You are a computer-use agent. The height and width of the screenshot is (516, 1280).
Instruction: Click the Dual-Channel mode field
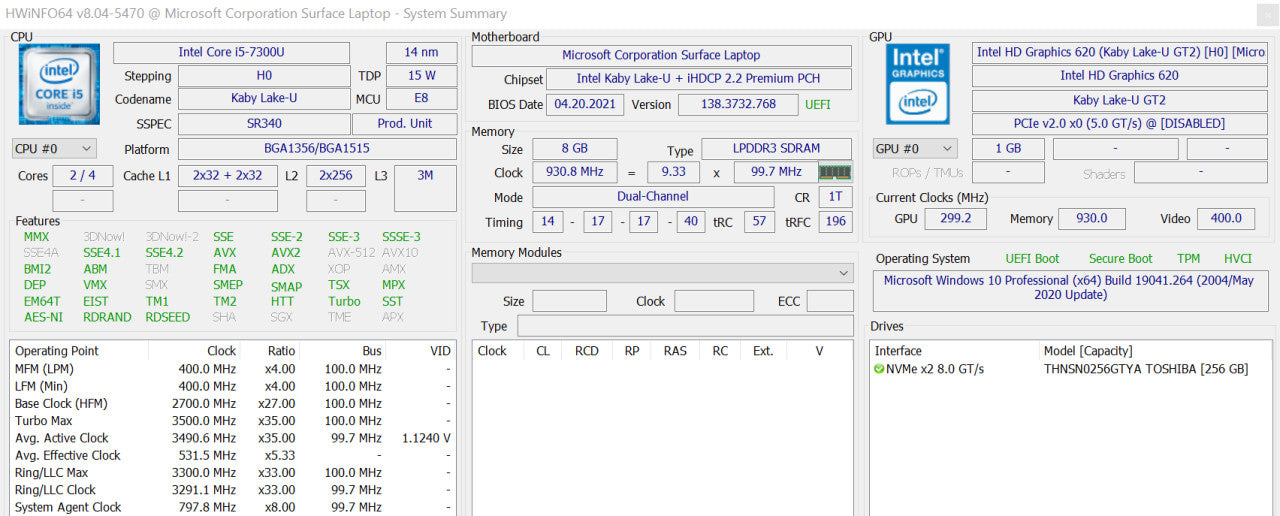652,197
